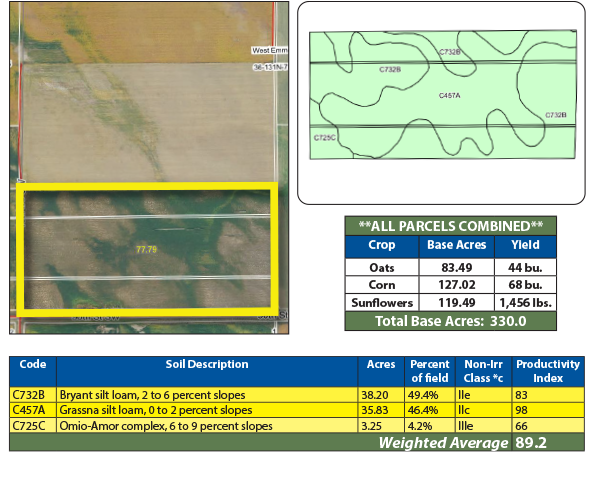The width and height of the screenshot is (597, 485).
Task: Click the Productivity Index column header
Action: [x=548, y=371]
